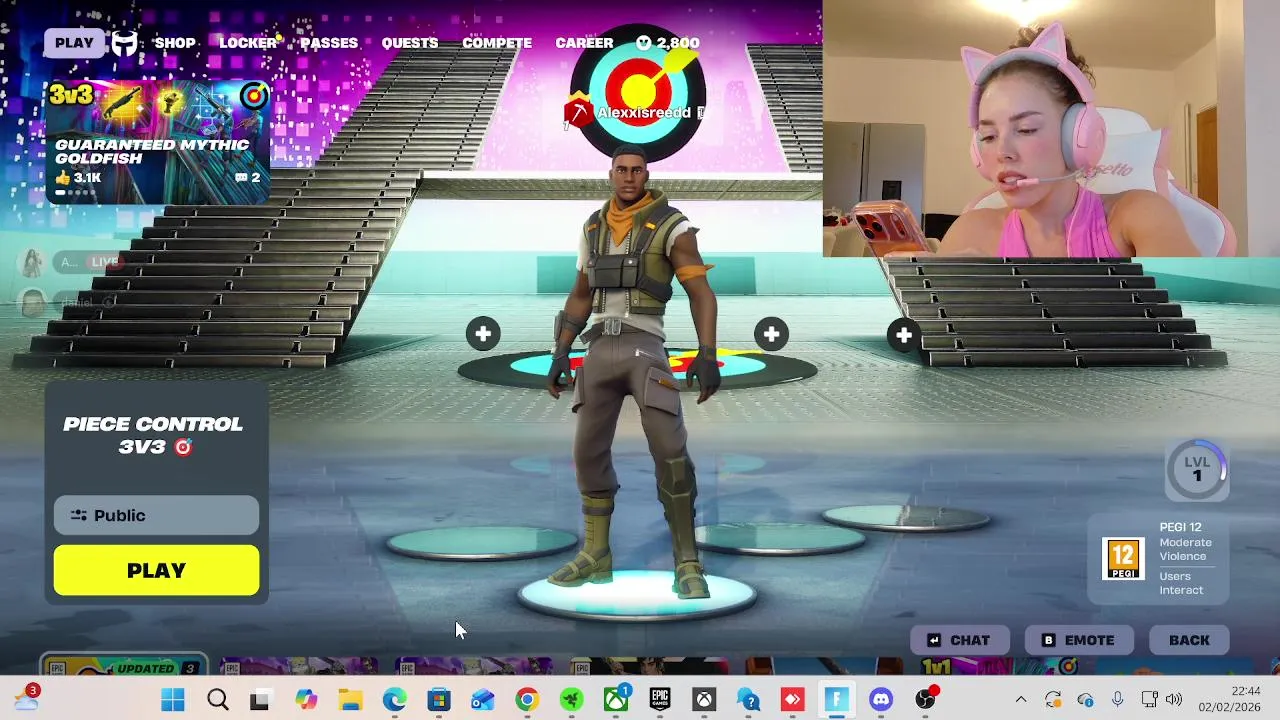Open the LVL 1 level progress ring

point(1197,469)
